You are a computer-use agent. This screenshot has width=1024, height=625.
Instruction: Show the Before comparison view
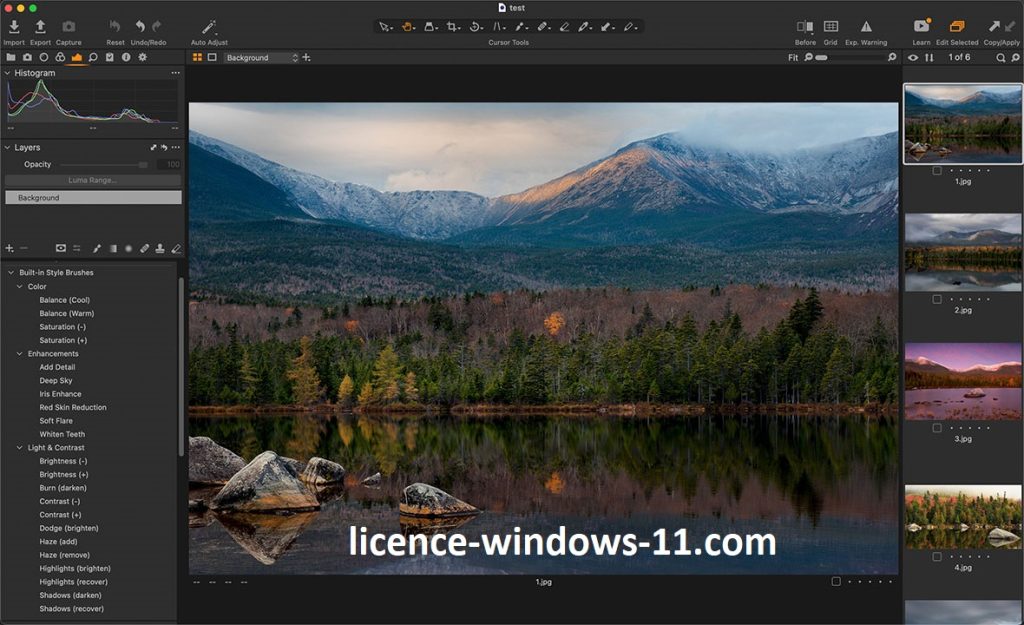pyautogui.click(x=805, y=27)
